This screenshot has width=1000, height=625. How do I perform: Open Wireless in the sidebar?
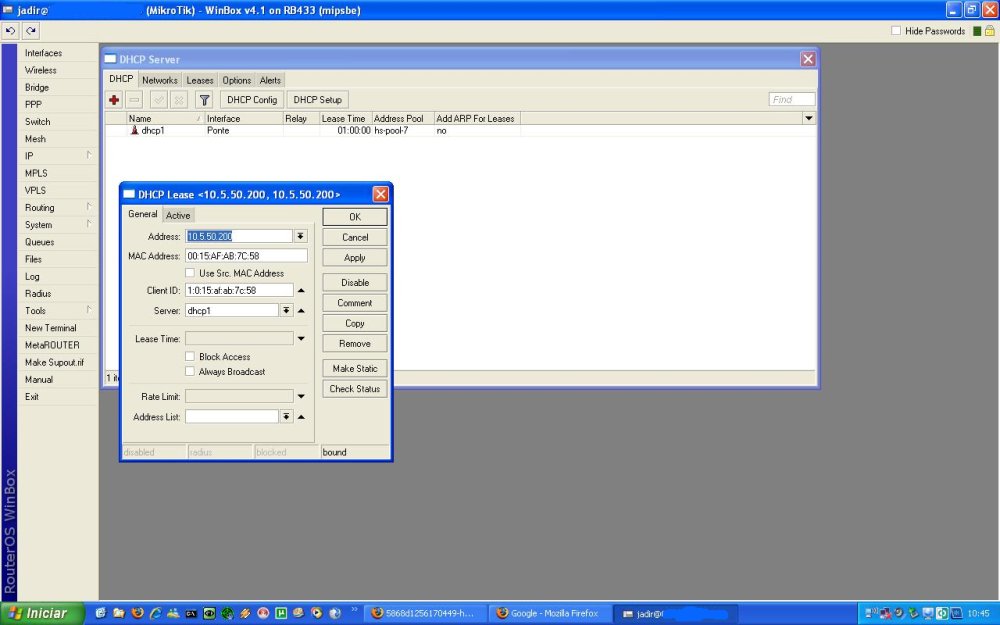click(x=57, y=70)
